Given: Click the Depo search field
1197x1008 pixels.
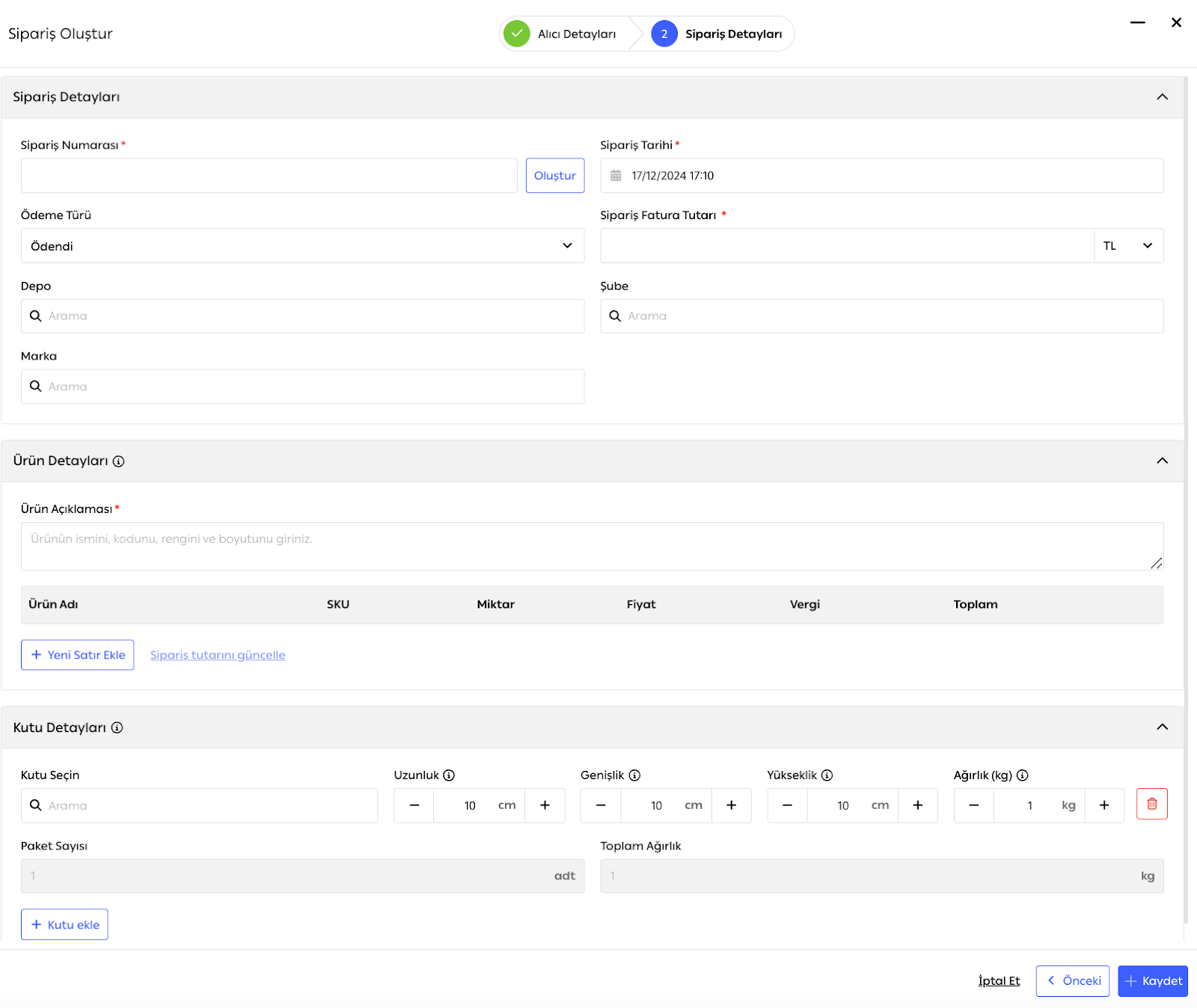Looking at the screenshot, I should [302, 316].
